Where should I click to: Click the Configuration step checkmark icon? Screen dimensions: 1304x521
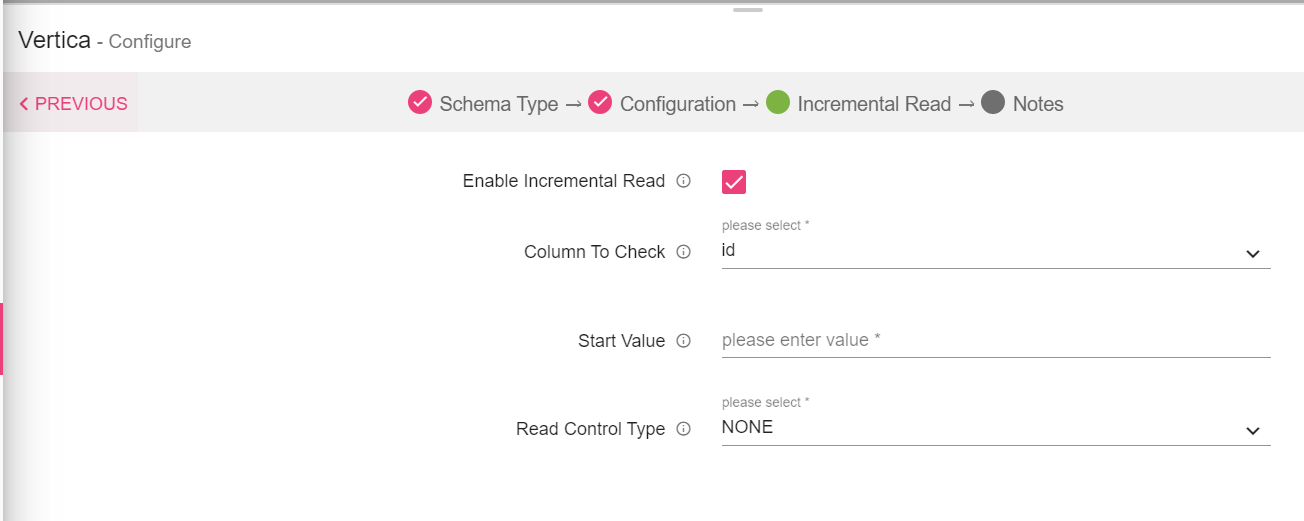[x=600, y=103]
